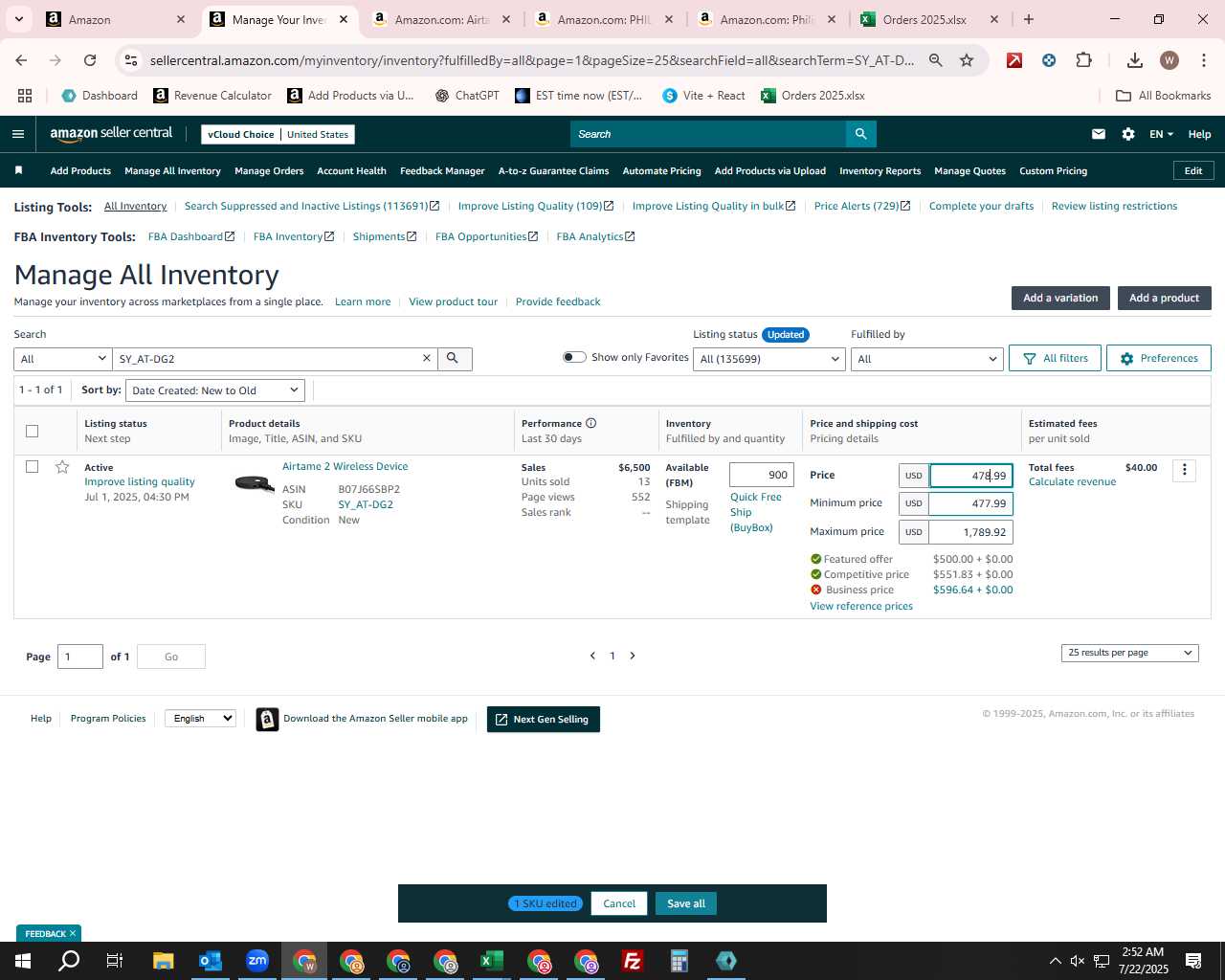Go to the next results page arrow
Image resolution: width=1225 pixels, height=980 pixels.
(x=633, y=656)
